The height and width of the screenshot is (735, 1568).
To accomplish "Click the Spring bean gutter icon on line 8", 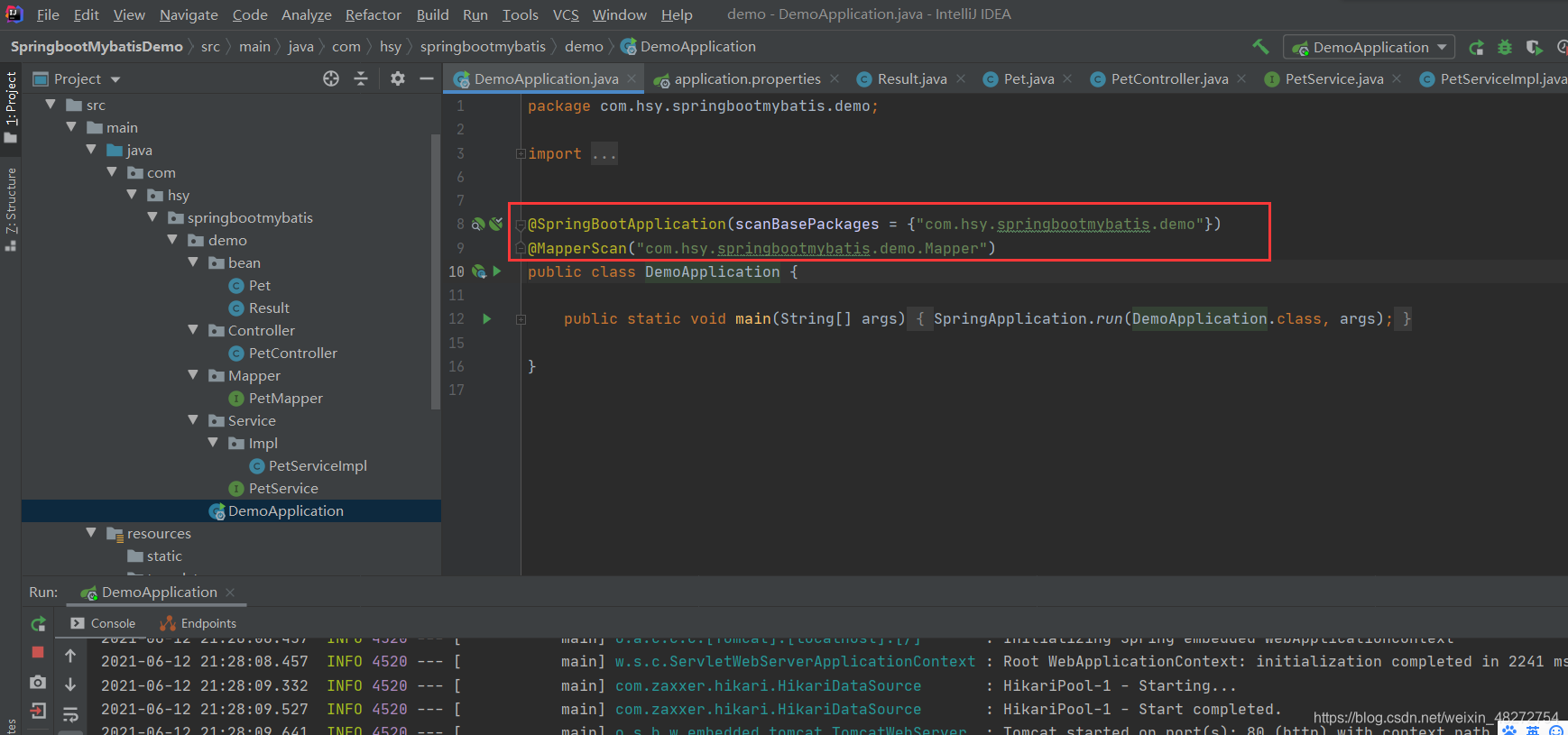I will pyautogui.click(x=478, y=224).
